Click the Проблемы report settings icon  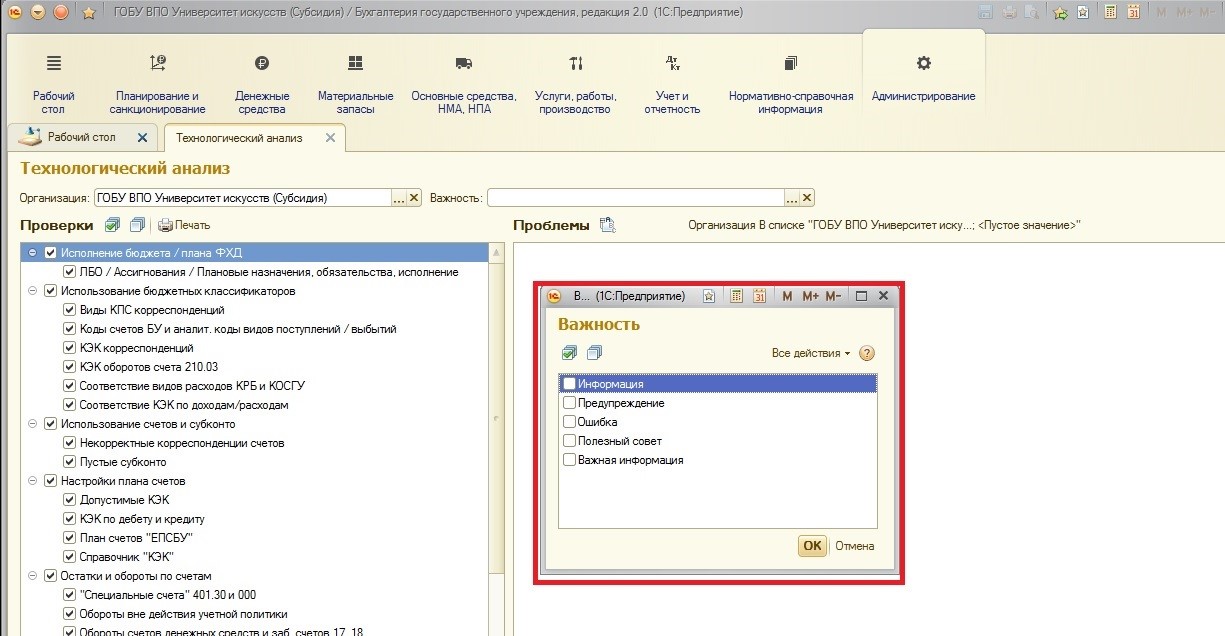click(x=607, y=225)
